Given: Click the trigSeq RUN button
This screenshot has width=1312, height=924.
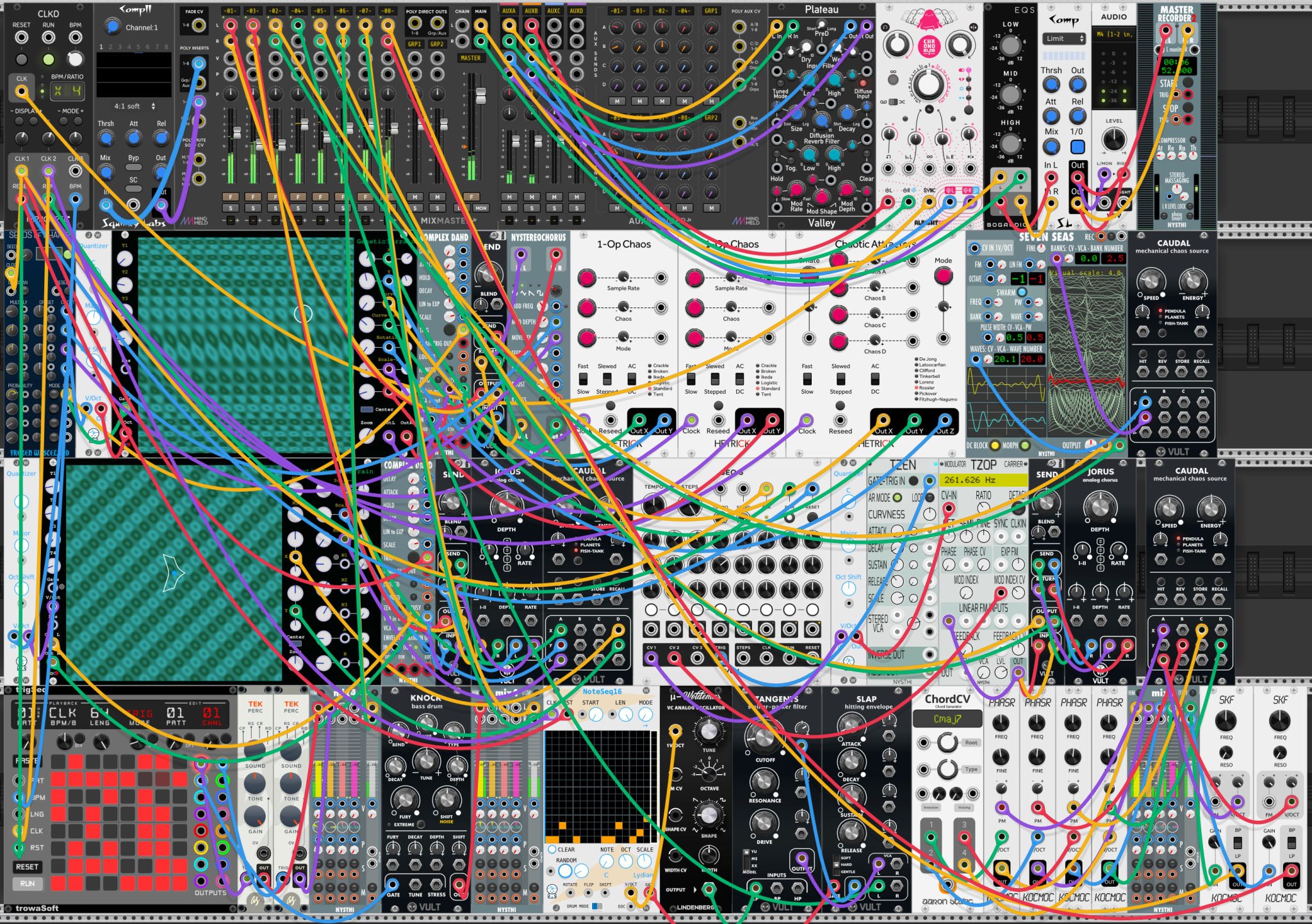Looking at the screenshot, I should tap(27, 884).
